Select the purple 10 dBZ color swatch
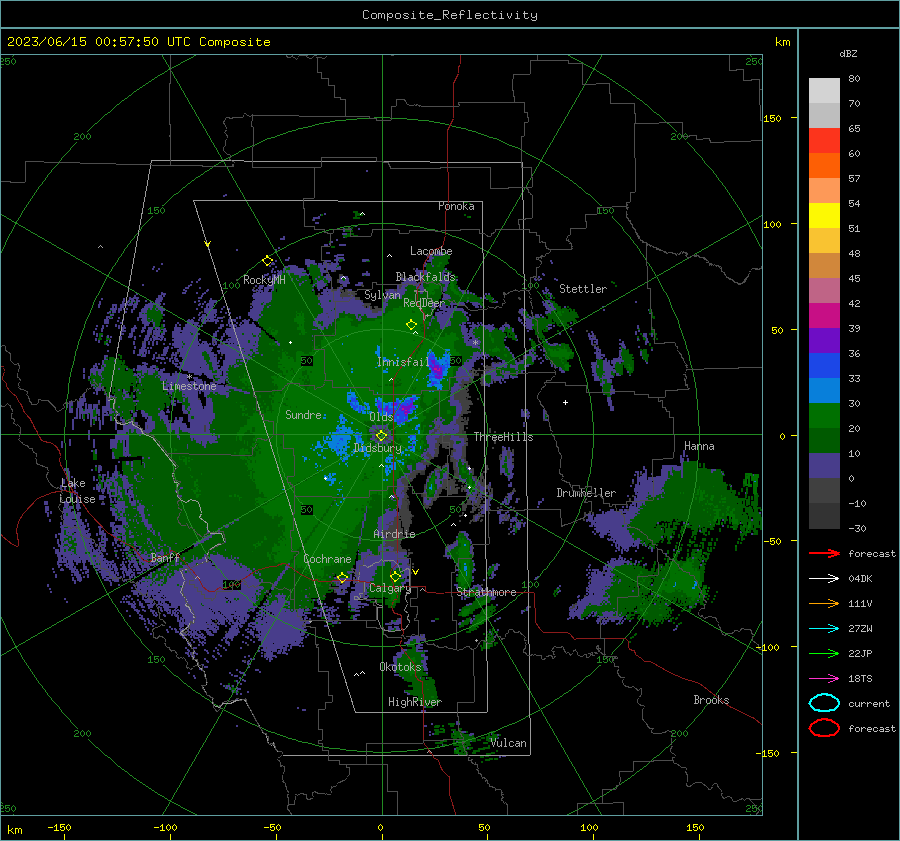This screenshot has width=900, height=841. click(x=824, y=465)
